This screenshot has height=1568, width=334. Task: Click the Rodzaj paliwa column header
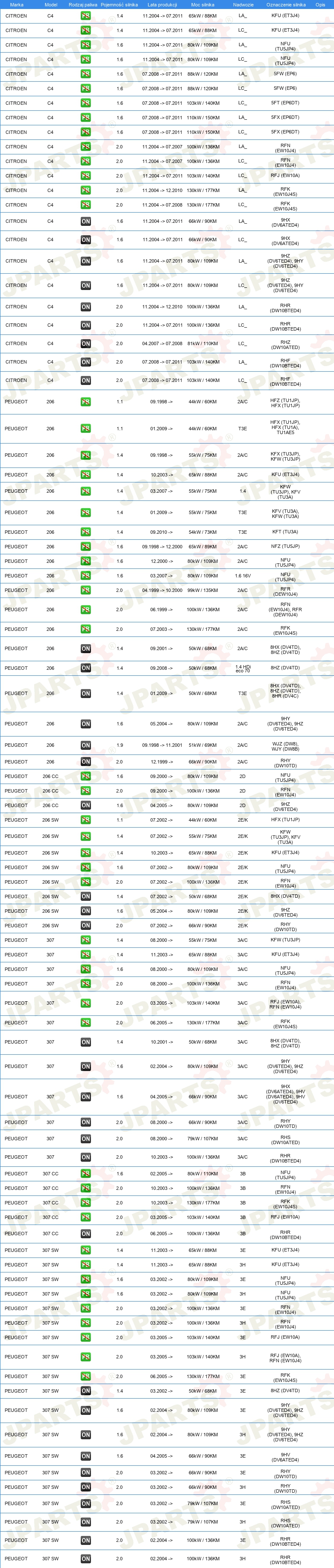click(83, 4)
